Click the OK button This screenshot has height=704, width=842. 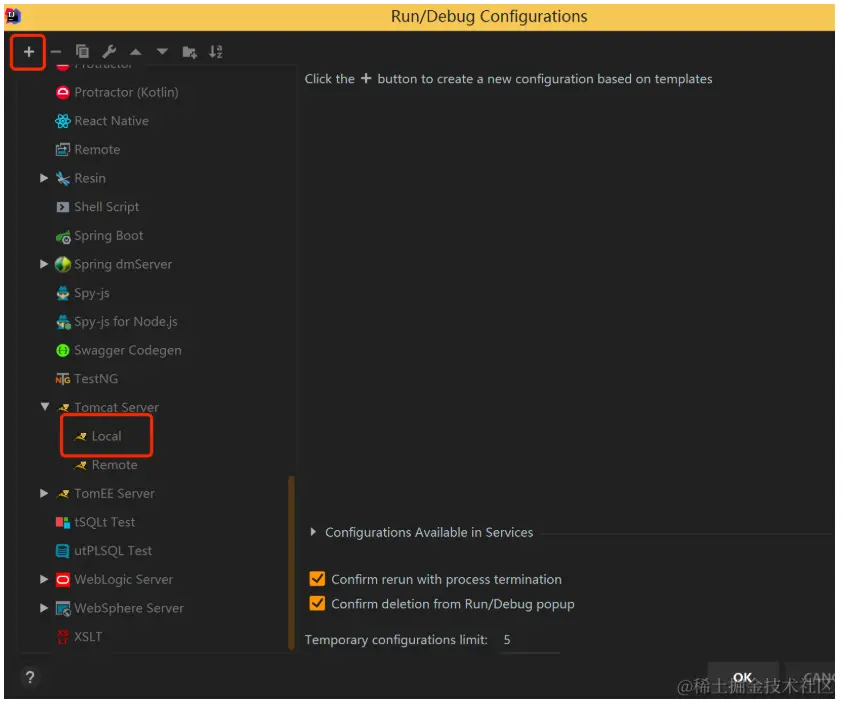click(743, 677)
